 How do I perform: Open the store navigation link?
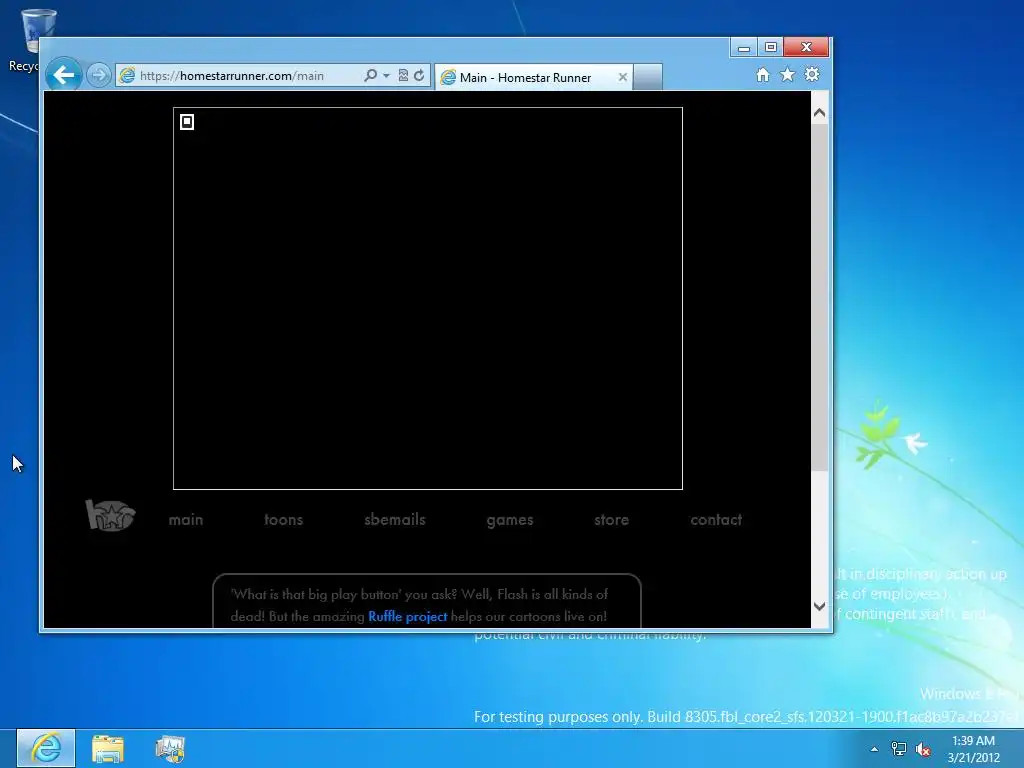(611, 520)
